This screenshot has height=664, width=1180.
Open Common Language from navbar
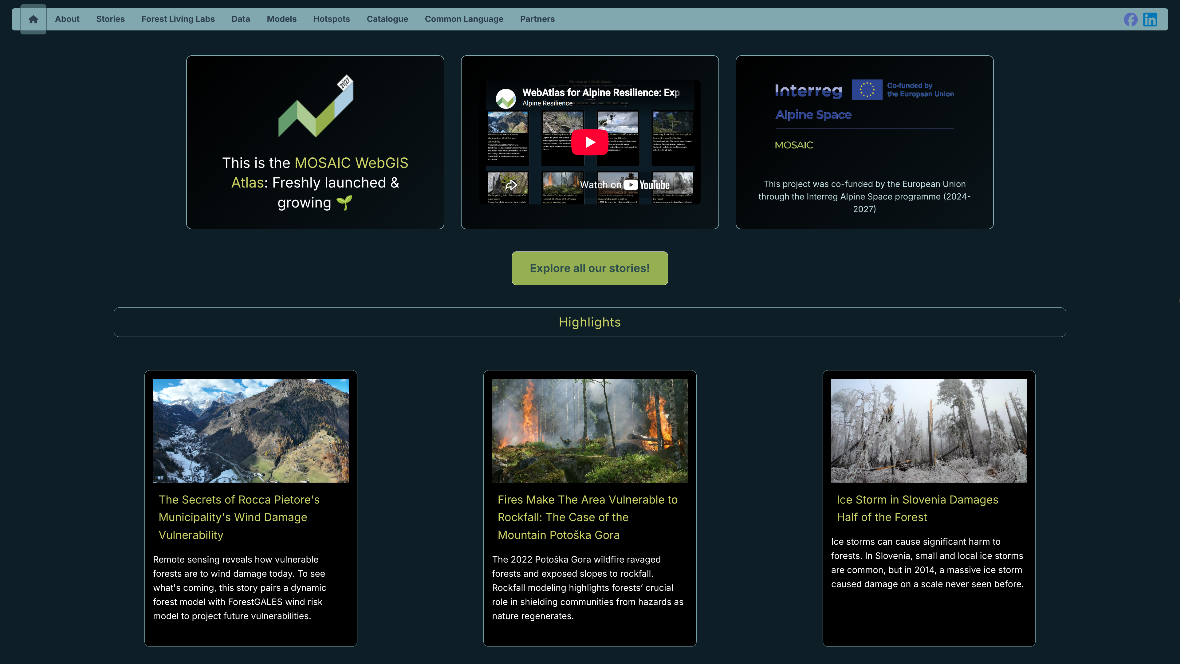pos(464,19)
